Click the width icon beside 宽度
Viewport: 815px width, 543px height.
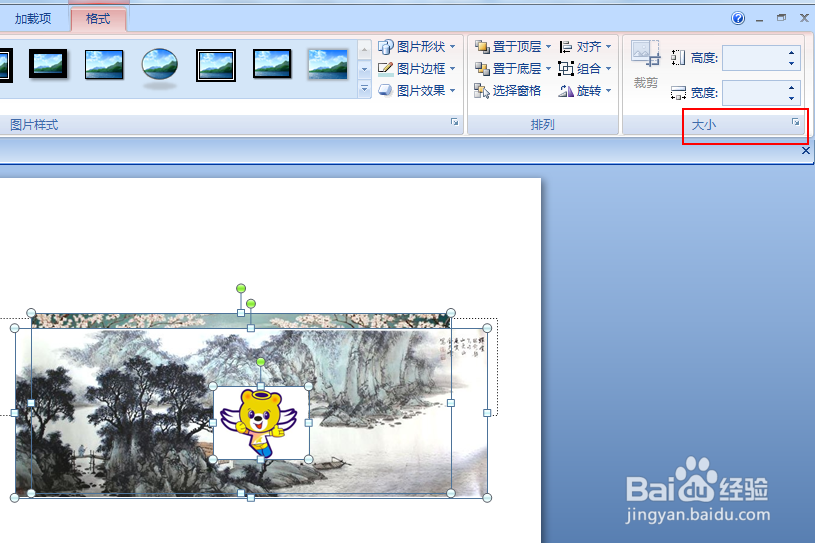click(678, 92)
